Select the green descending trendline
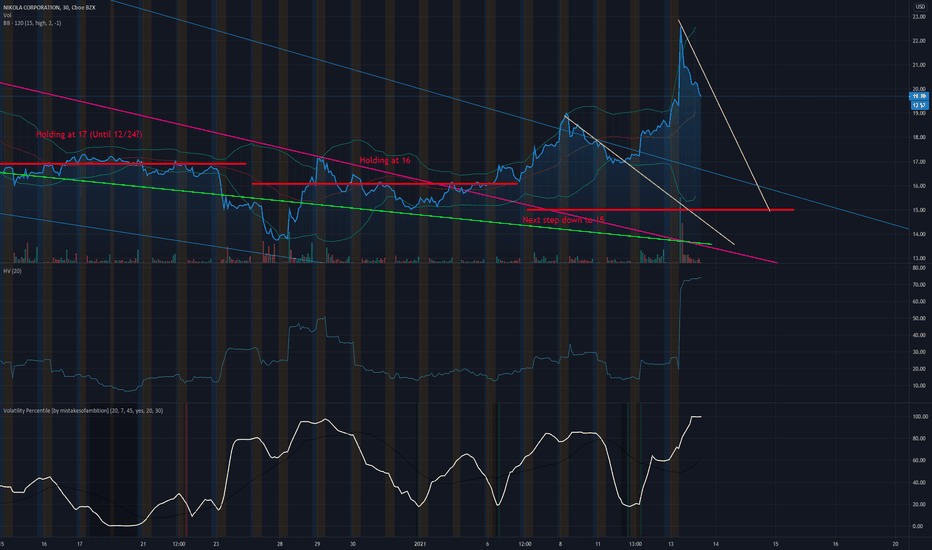Image resolution: width=932 pixels, height=550 pixels. pos(357,208)
